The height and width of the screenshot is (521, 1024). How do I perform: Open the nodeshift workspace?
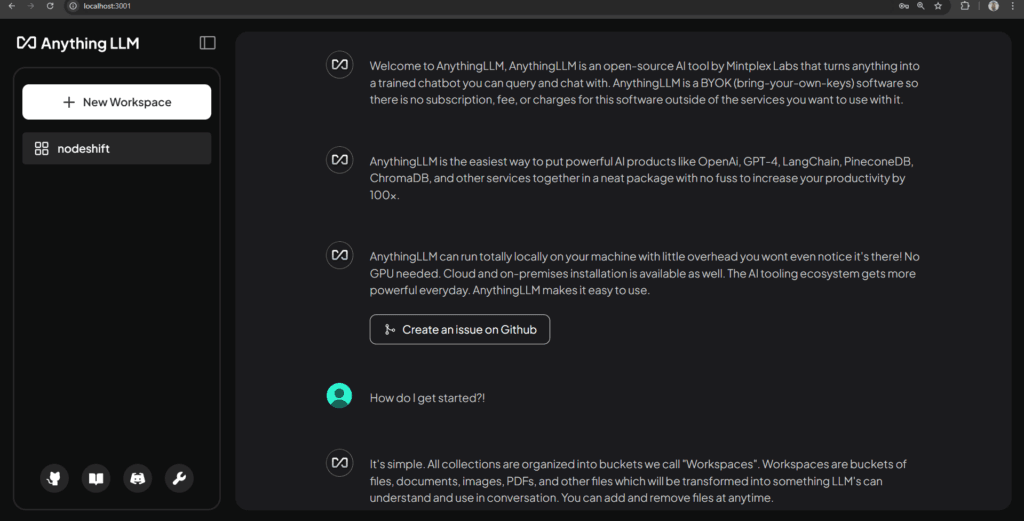pos(117,148)
